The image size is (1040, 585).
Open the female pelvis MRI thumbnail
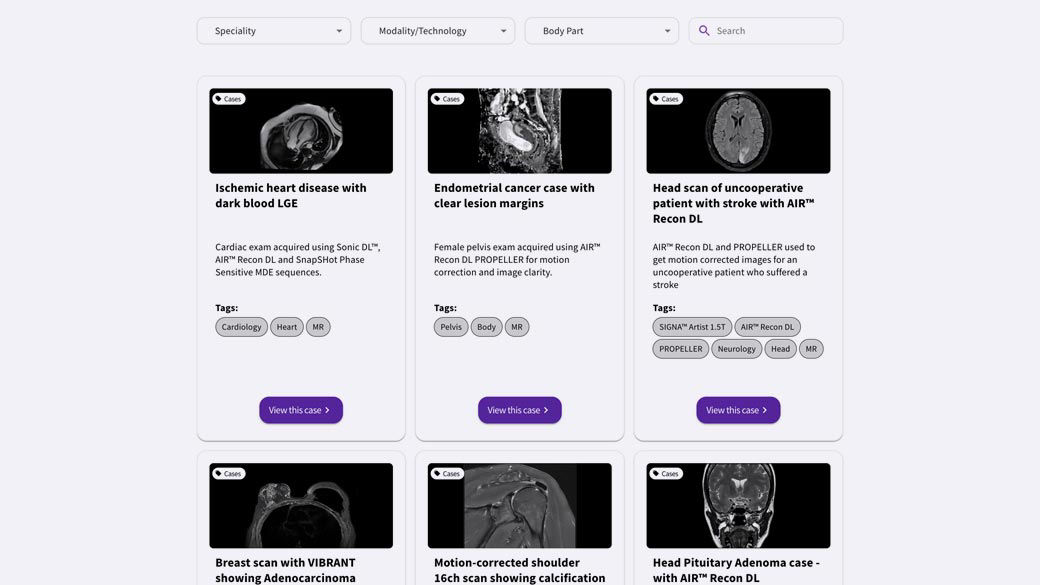coord(519,131)
